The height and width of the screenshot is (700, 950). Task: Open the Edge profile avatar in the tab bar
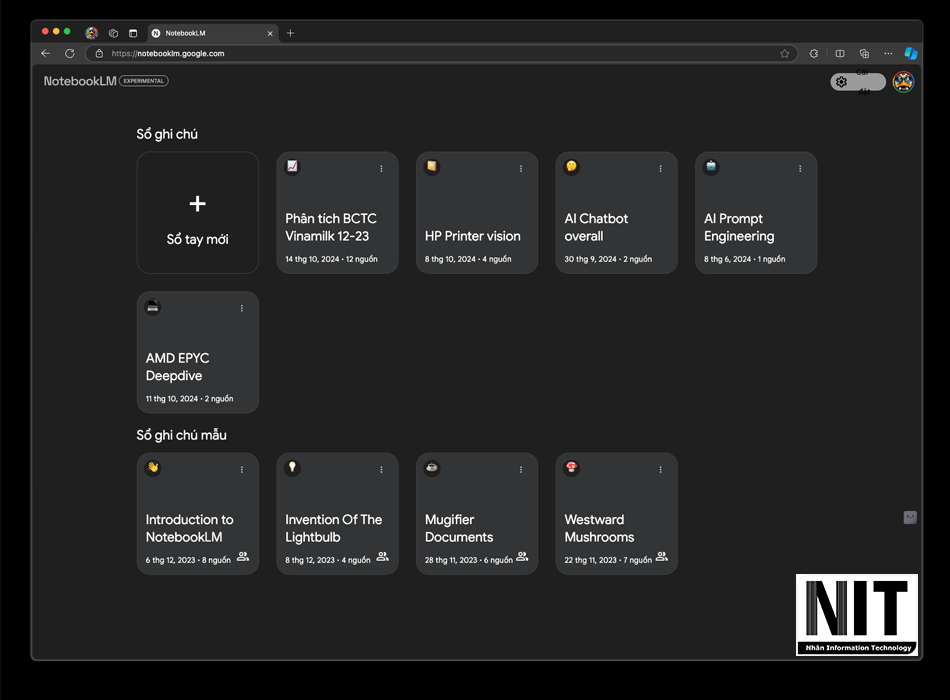point(91,33)
